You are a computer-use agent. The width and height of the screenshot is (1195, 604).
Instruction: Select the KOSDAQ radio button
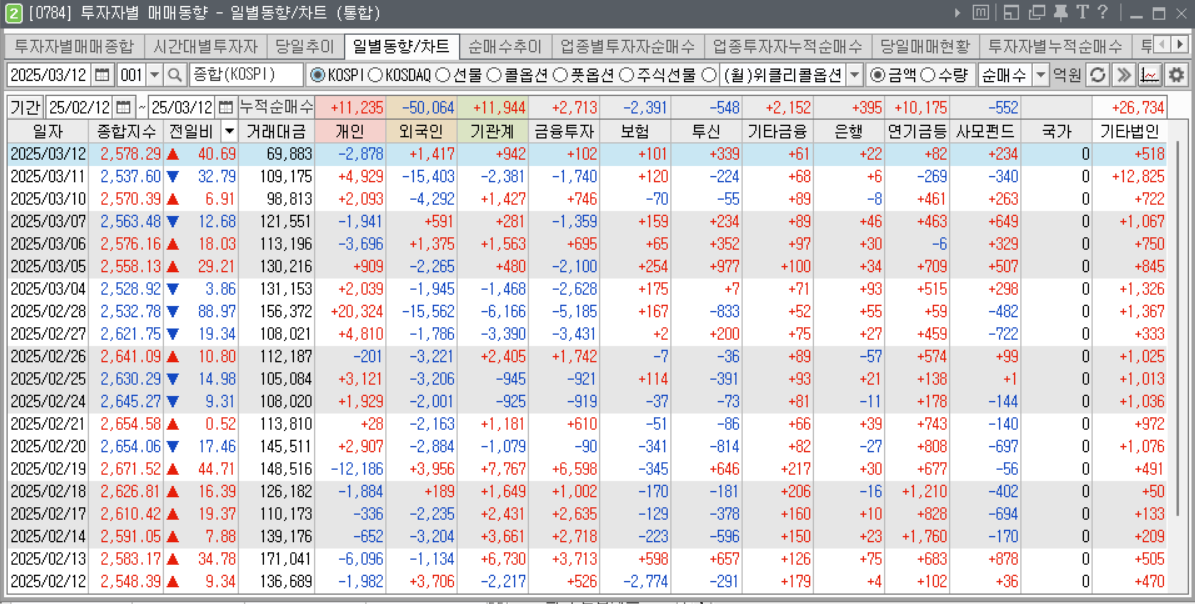pos(375,75)
